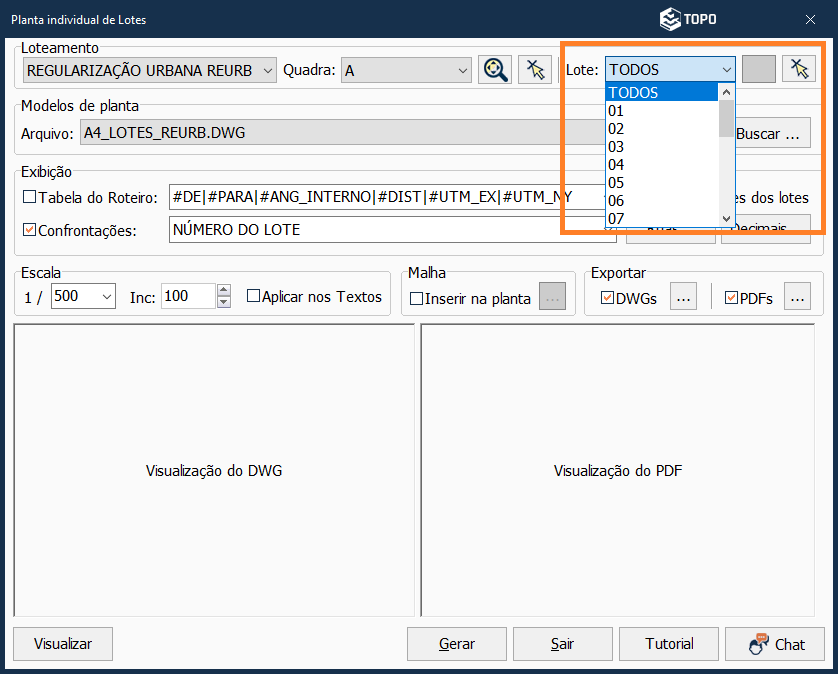
Task: Click the pick-cursor icon next to Lote
Action: point(798,69)
